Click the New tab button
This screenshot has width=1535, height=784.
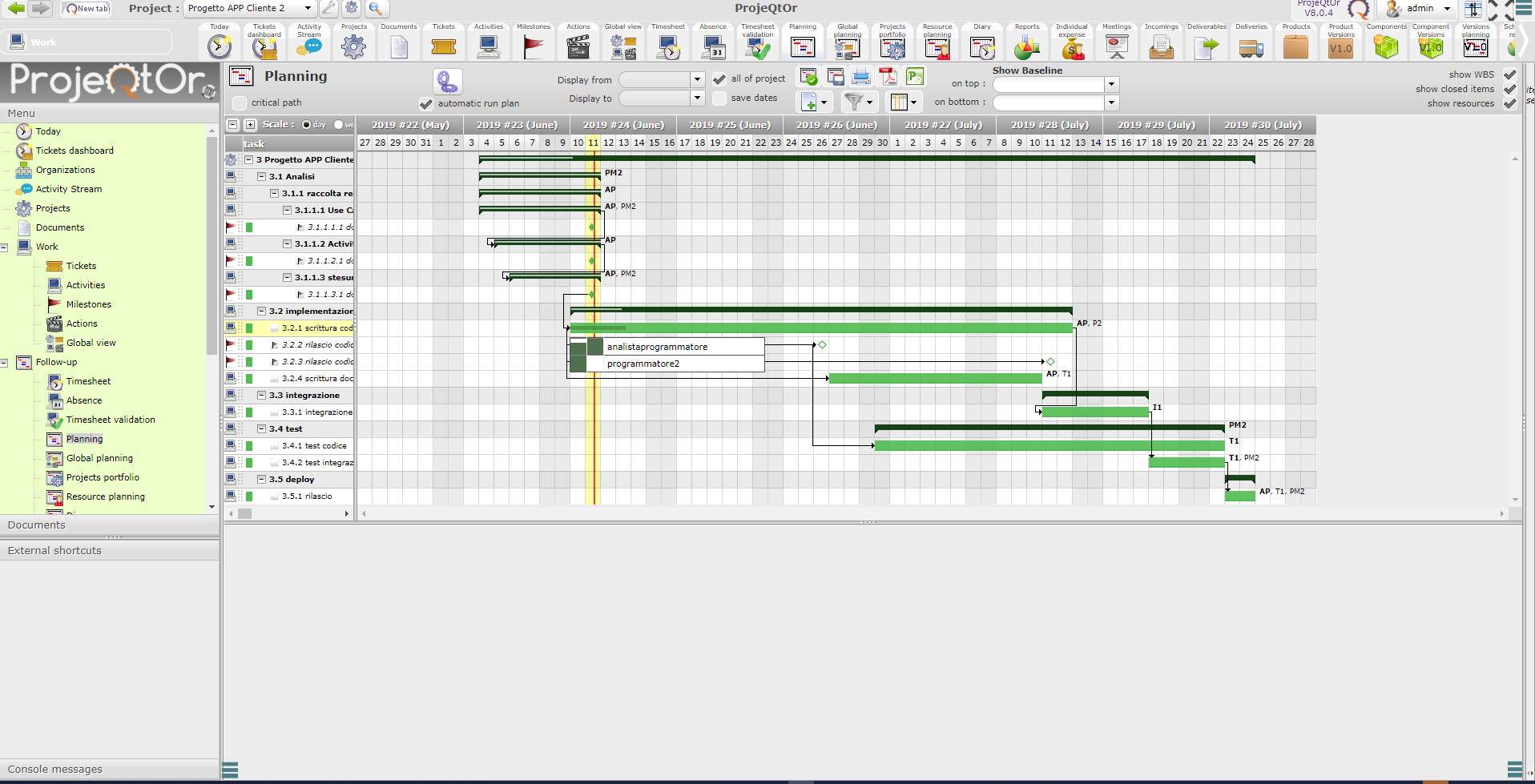87,9
